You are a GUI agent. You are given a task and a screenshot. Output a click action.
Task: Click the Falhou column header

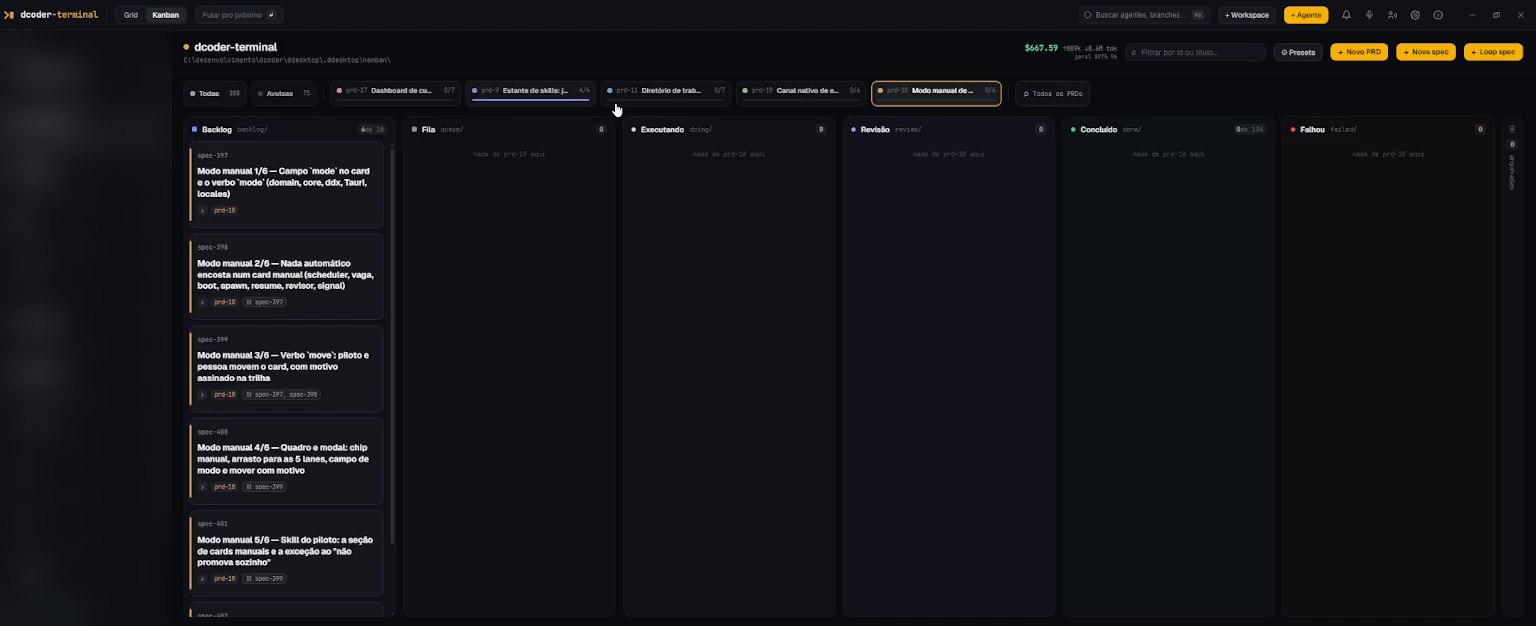pos(1388,129)
